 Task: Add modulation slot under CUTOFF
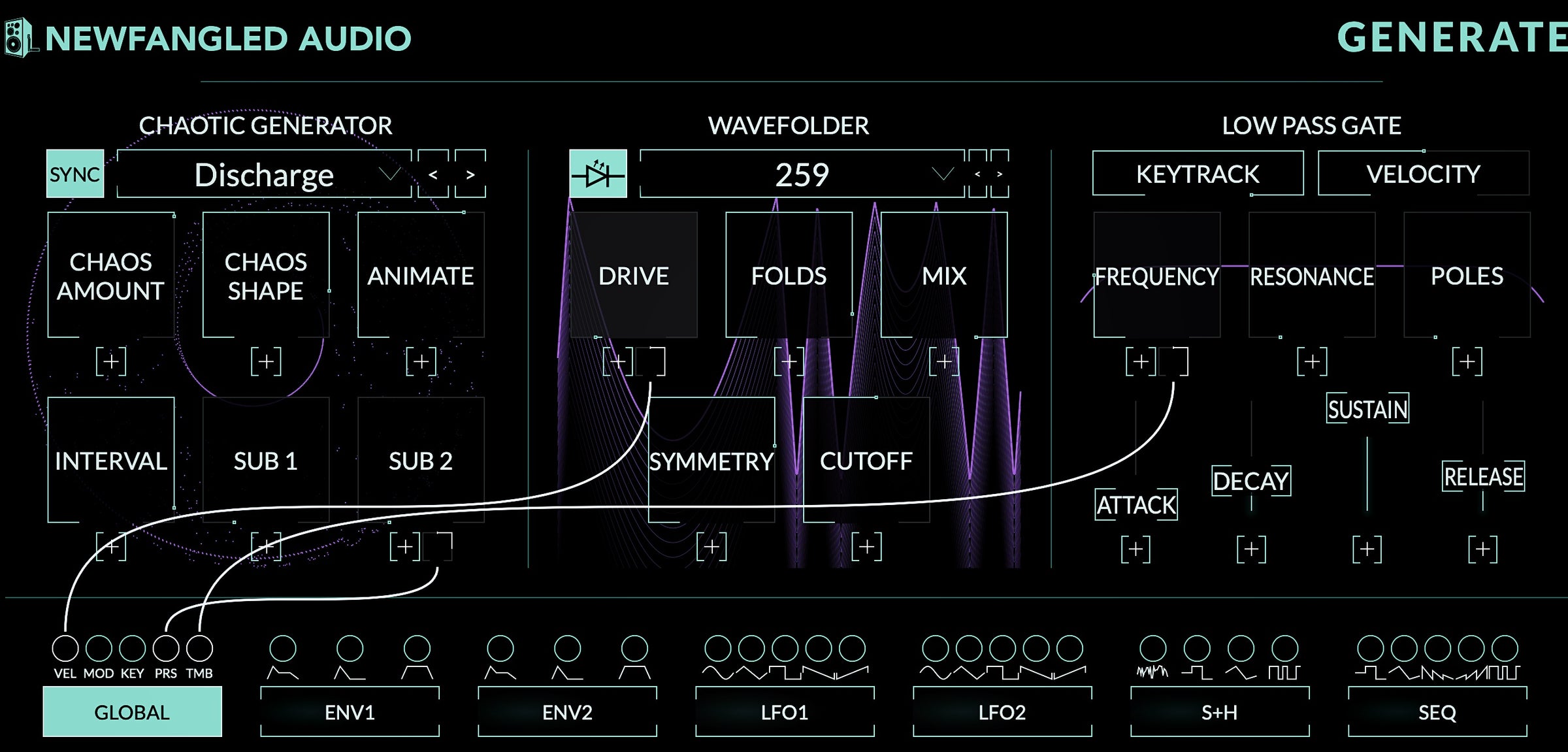click(x=866, y=547)
